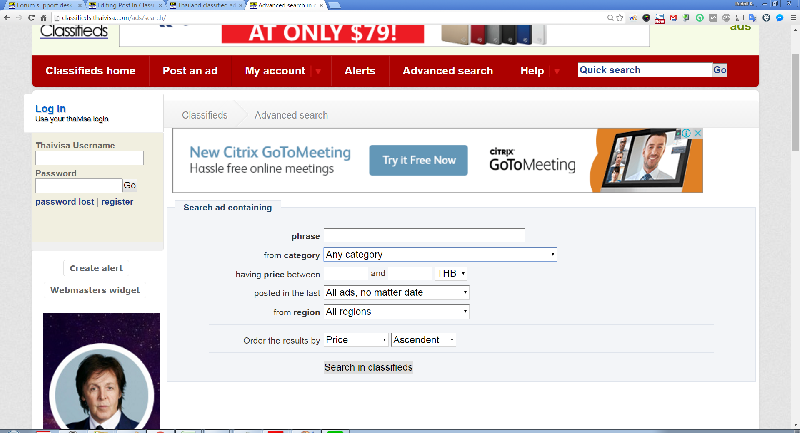Expand the All regions dropdown
The width and height of the screenshot is (800, 433).
[x=396, y=312]
